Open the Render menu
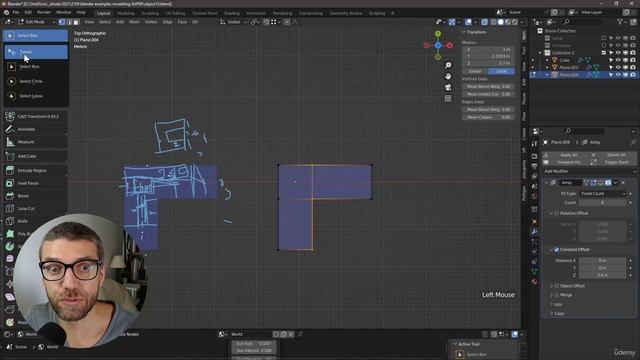The image size is (640, 360). [x=44, y=13]
